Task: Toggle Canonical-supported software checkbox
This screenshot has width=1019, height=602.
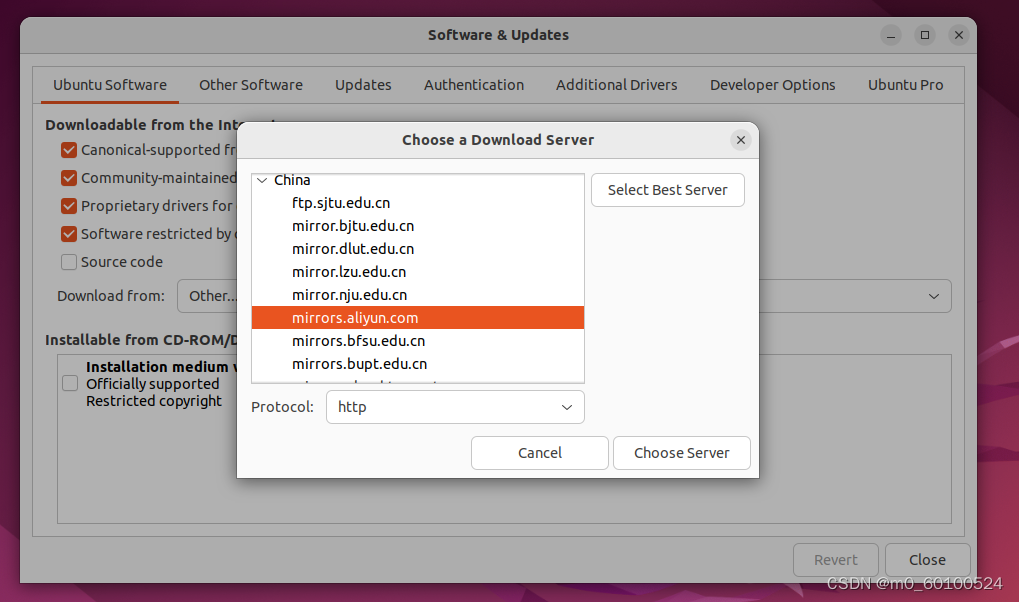Action: [x=69, y=150]
